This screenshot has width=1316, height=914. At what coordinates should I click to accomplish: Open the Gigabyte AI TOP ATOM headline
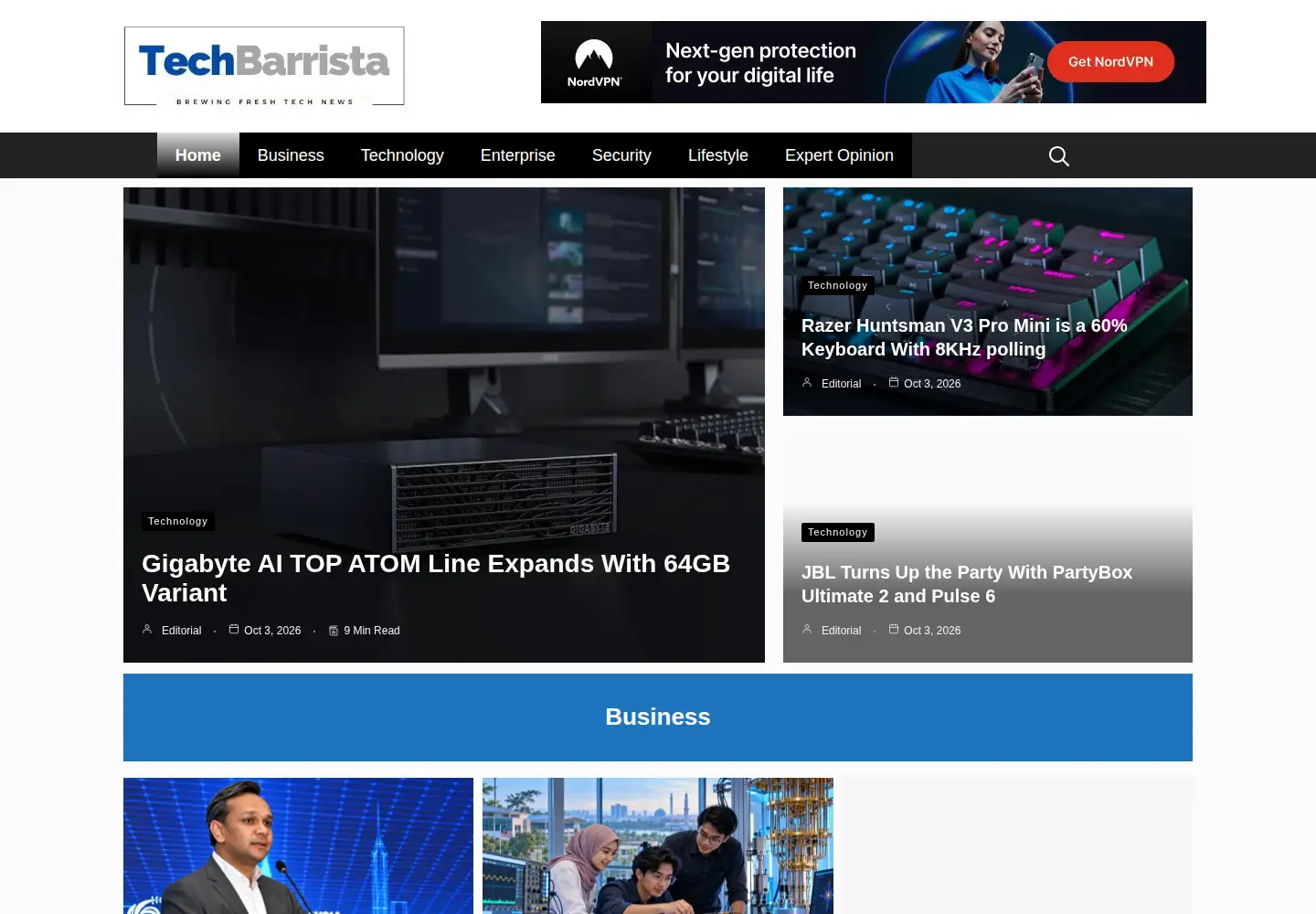point(436,578)
